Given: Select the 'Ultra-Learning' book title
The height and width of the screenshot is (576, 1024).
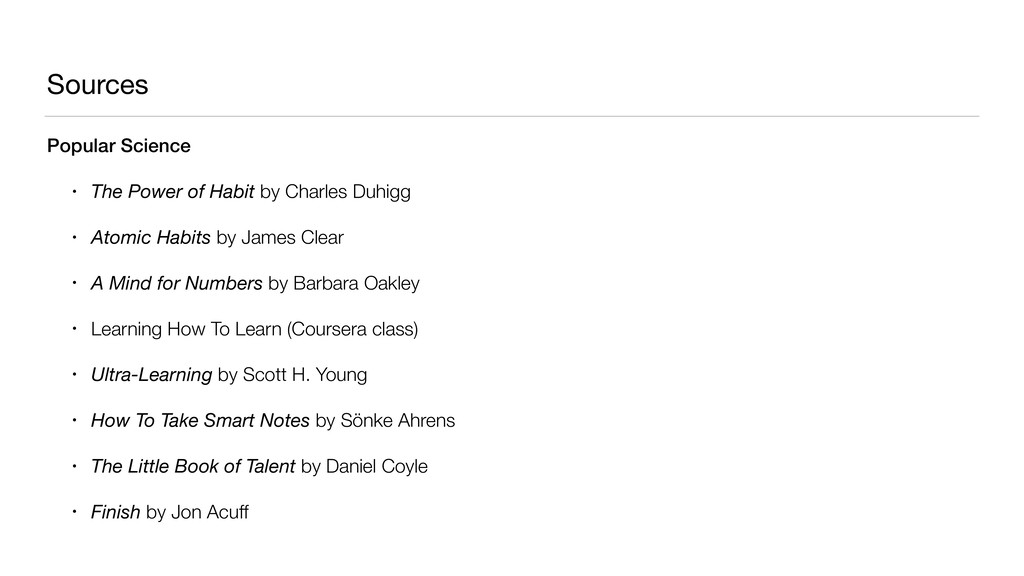Looking at the screenshot, I should click(151, 375).
